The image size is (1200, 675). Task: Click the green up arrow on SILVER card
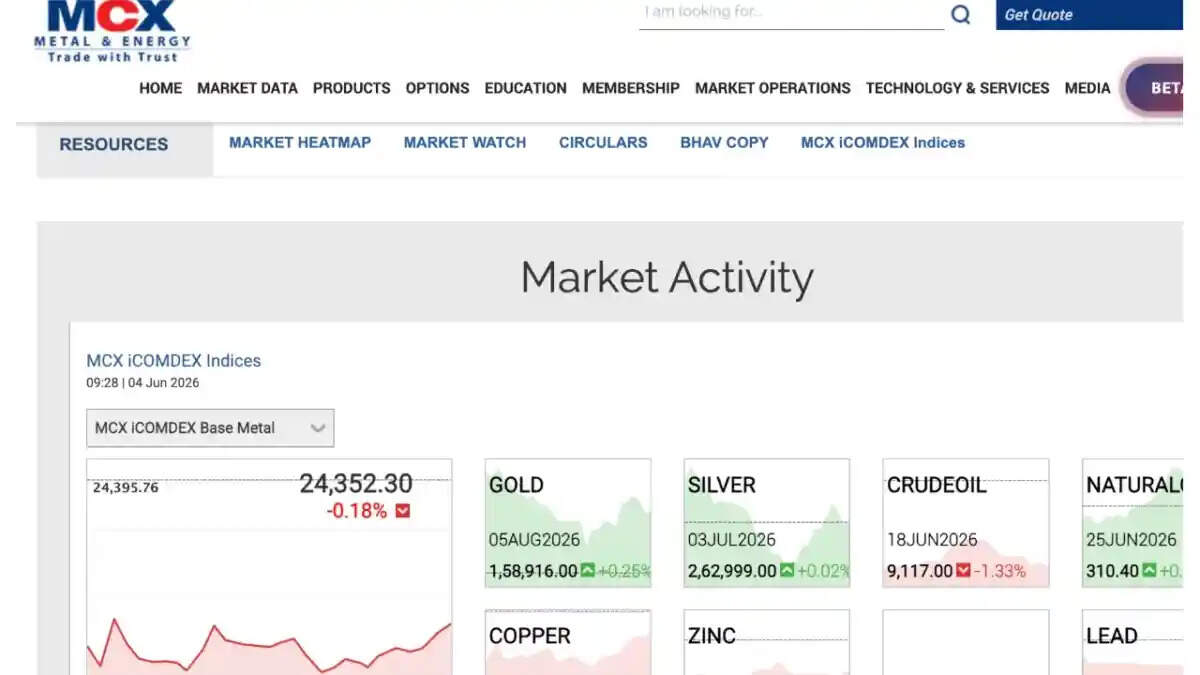pyautogui.click(x=787, y=571)
